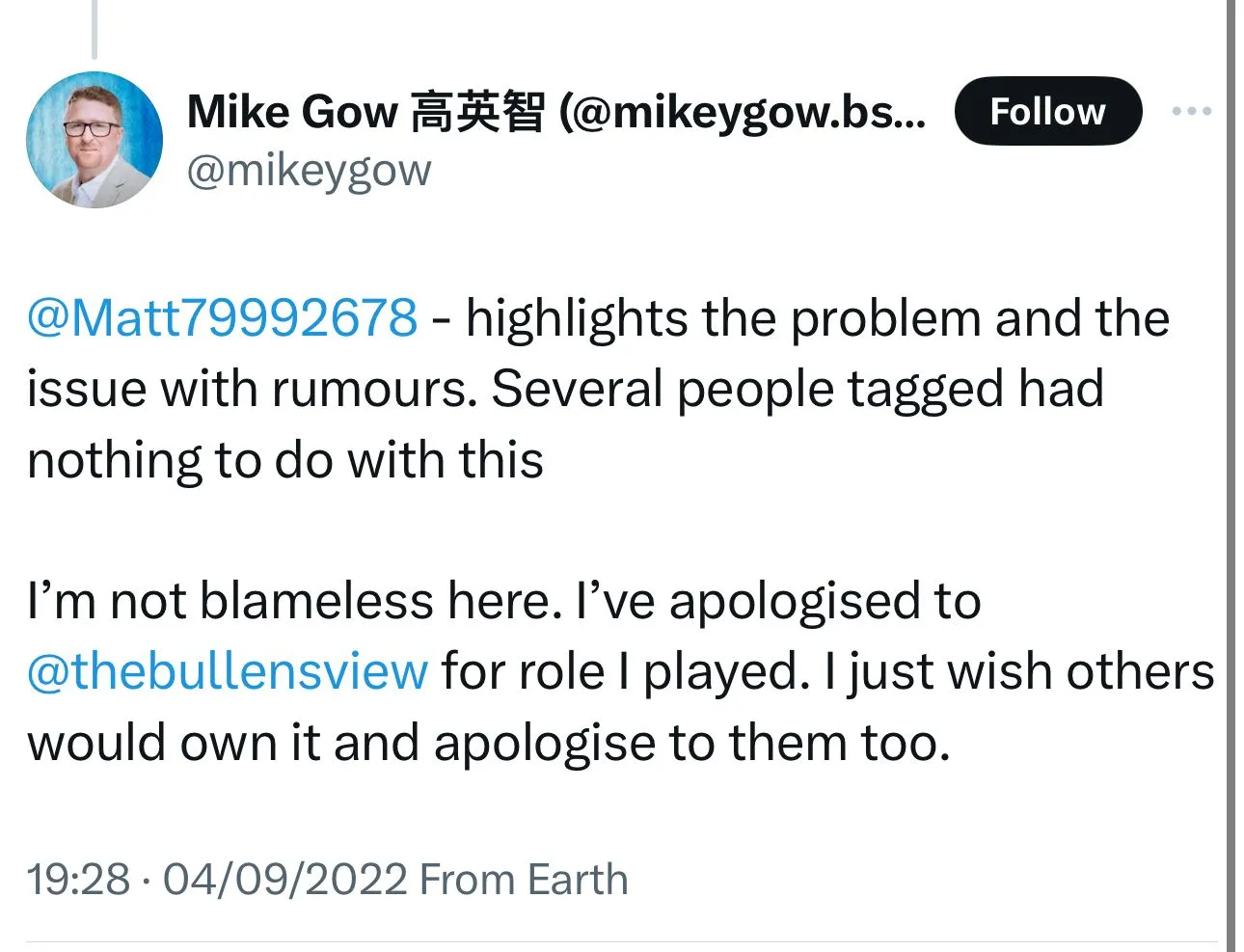Click the Chinese characters 高英智 in the name
The height and width of the screenshot is (952, 1244).
(477, 112)
